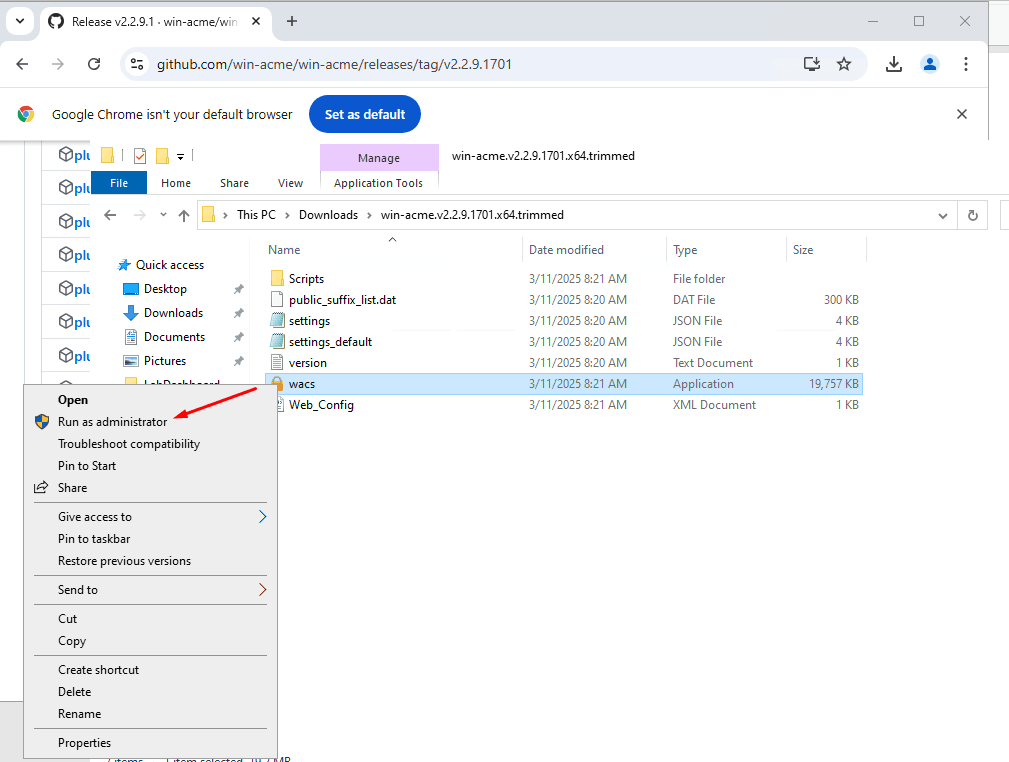Choose Create shortcut
Viewport: 1009px width, 762px height.
[x=151, y=669]
